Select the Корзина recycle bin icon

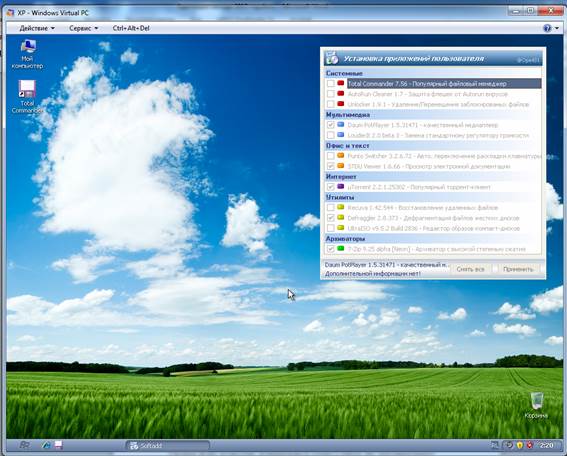(536, 405)
